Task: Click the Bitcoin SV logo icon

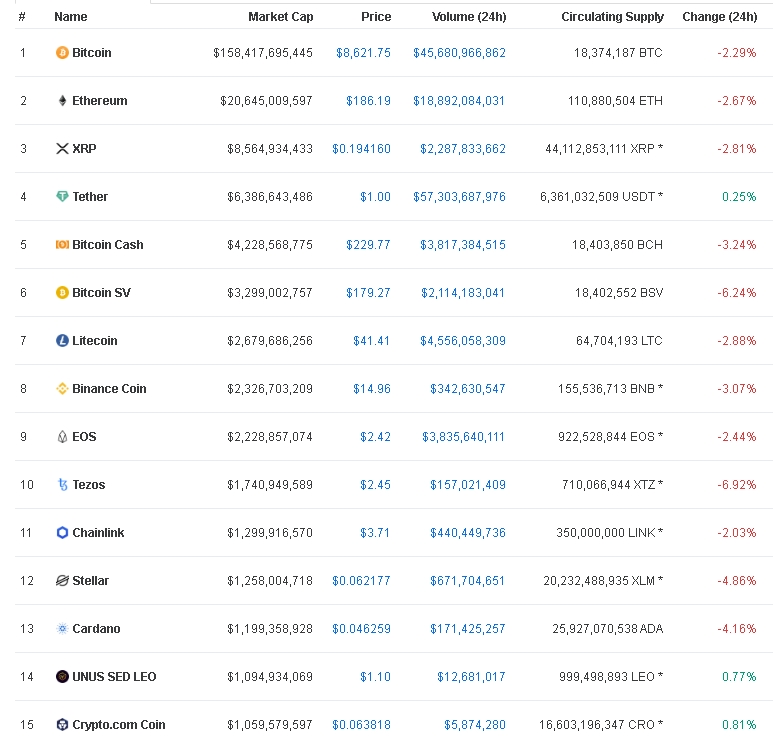Action: (x=62, y=292)
